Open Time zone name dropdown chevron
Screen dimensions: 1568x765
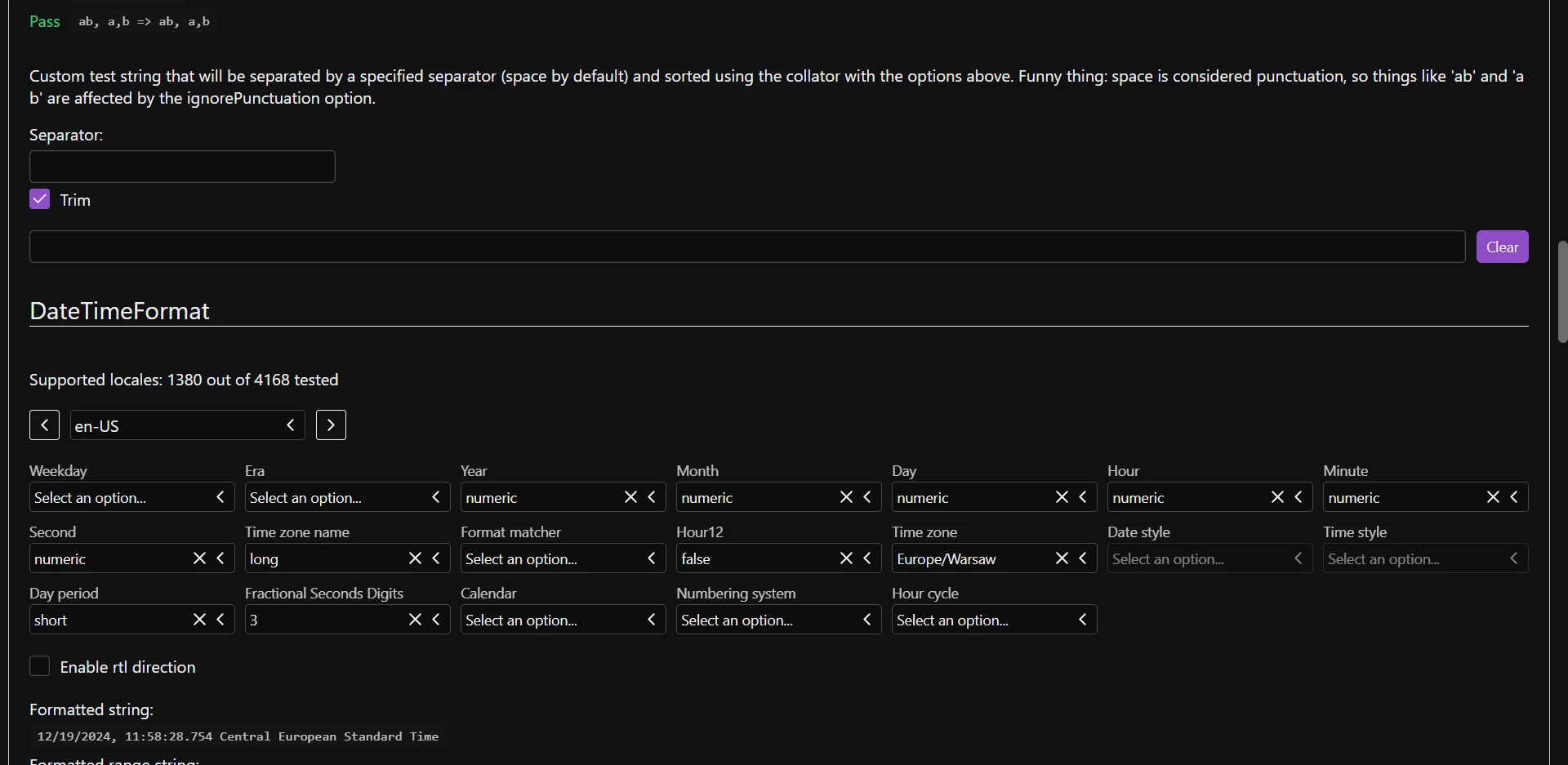tap(436, 558)
